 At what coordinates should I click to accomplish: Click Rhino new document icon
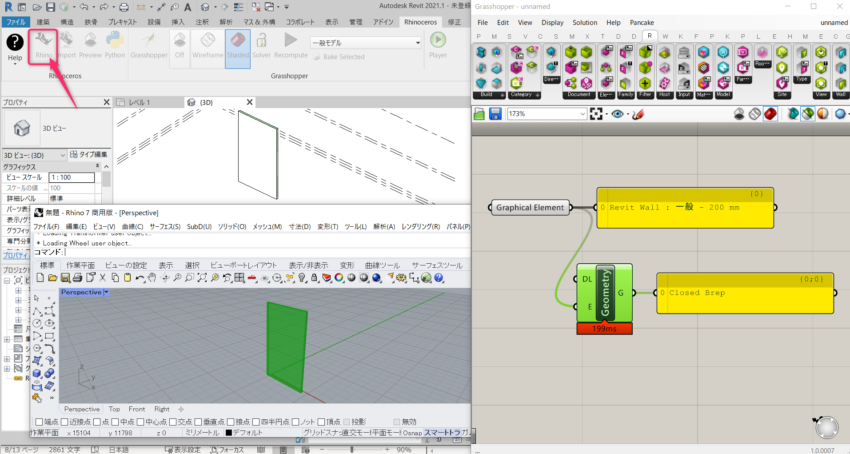pyautogui.click(x=40, y=278)
